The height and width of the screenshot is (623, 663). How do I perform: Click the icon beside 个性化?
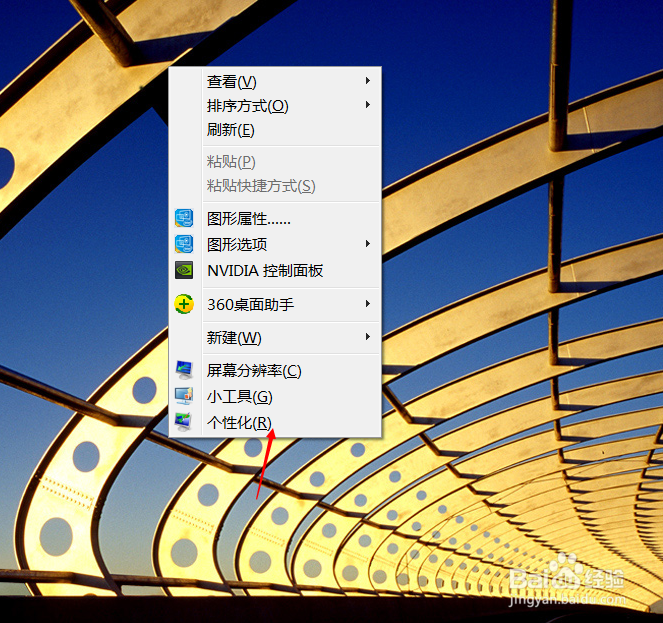click(184, 421)
